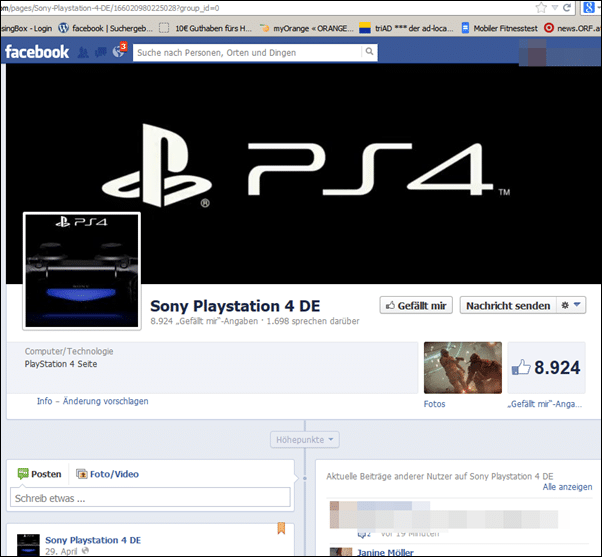This screenshot has width=602, height=557.
Task: Click 'Computer/Technologie' category text
Action: [x=69, y=351]
